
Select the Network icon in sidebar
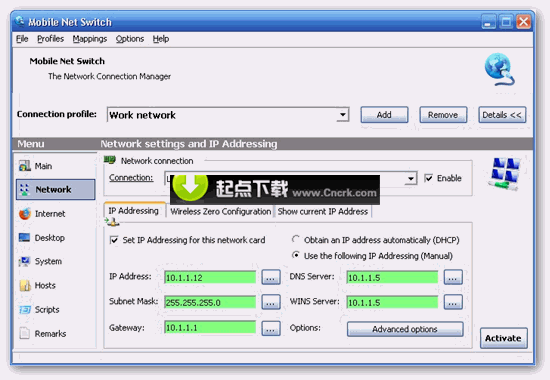click(x=25, y=189)
